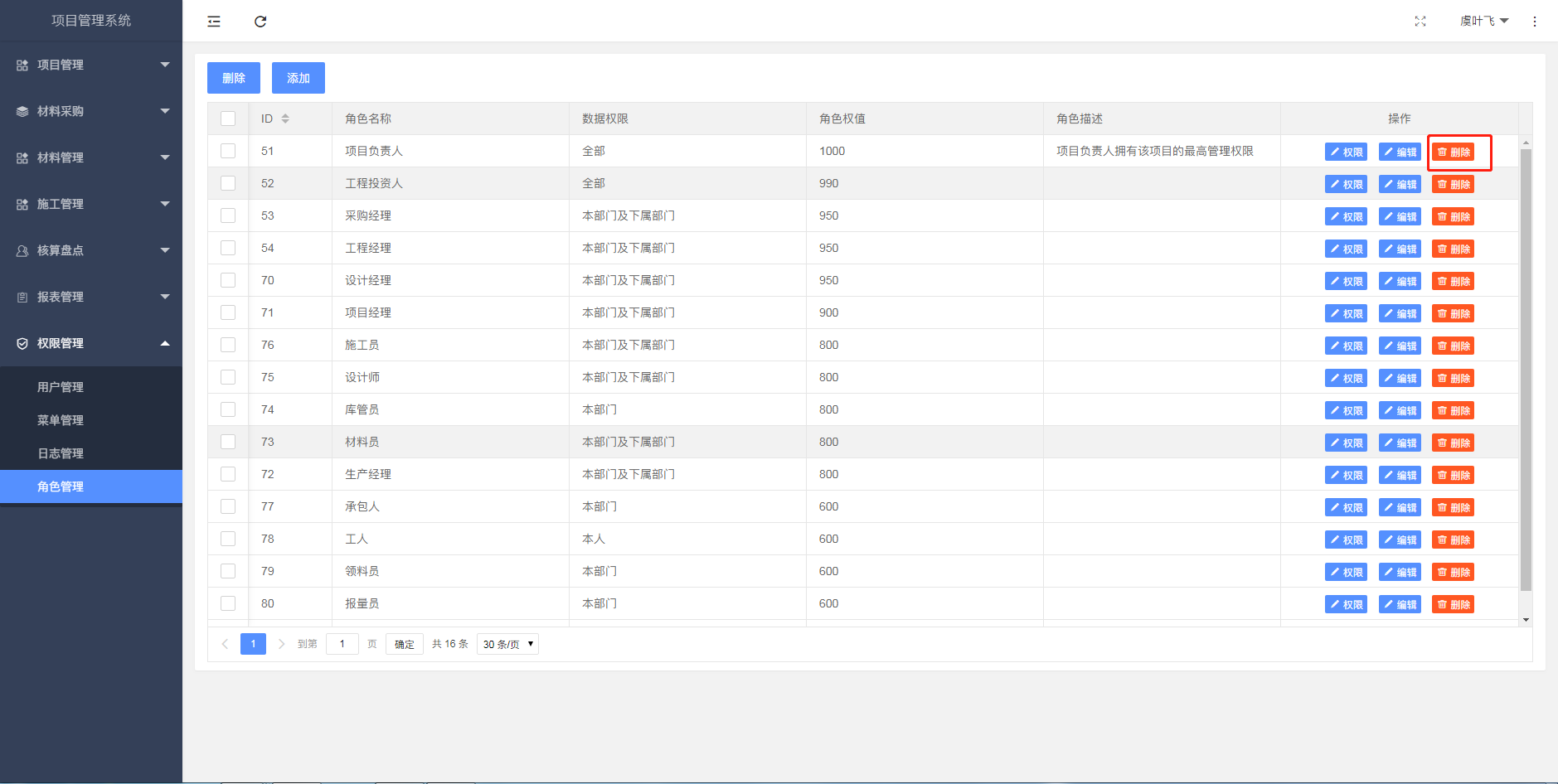Check the box for ID 51 row
This screenshot has height=784, width=1558.
coord(228,151)
